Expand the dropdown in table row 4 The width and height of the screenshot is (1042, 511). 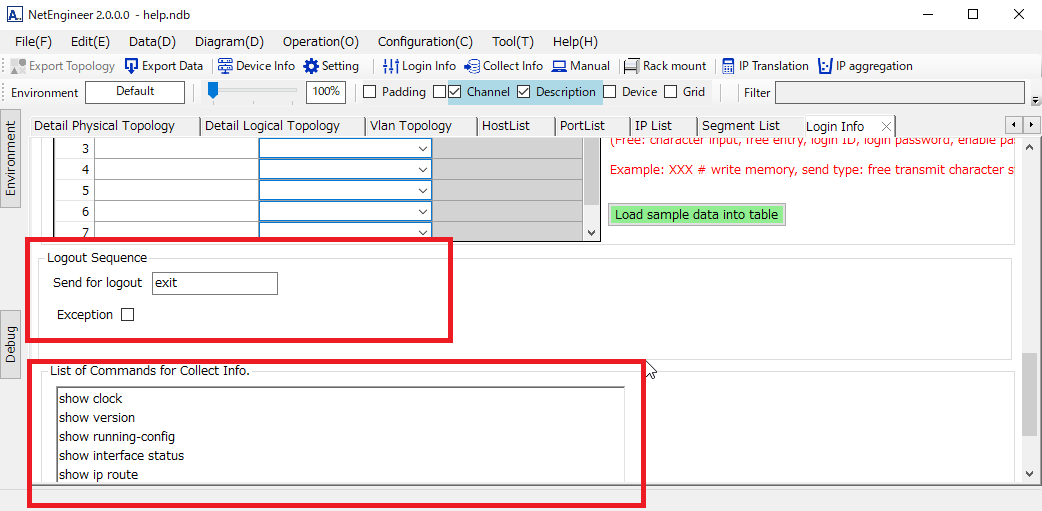(x=422, y=170)
